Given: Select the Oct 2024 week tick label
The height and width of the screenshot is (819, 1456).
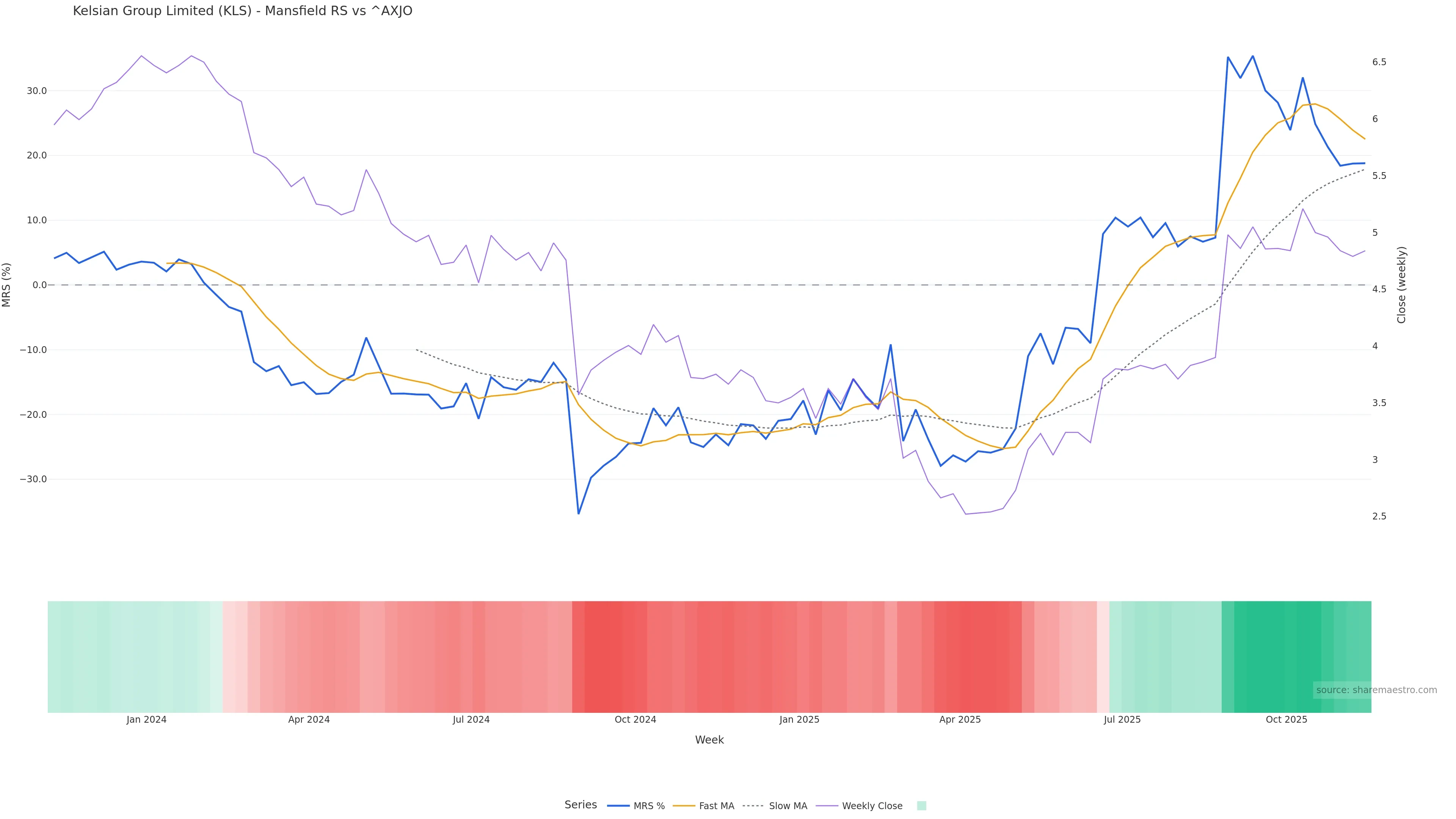Looking at the screenshot, I should [x=635, y=720].
